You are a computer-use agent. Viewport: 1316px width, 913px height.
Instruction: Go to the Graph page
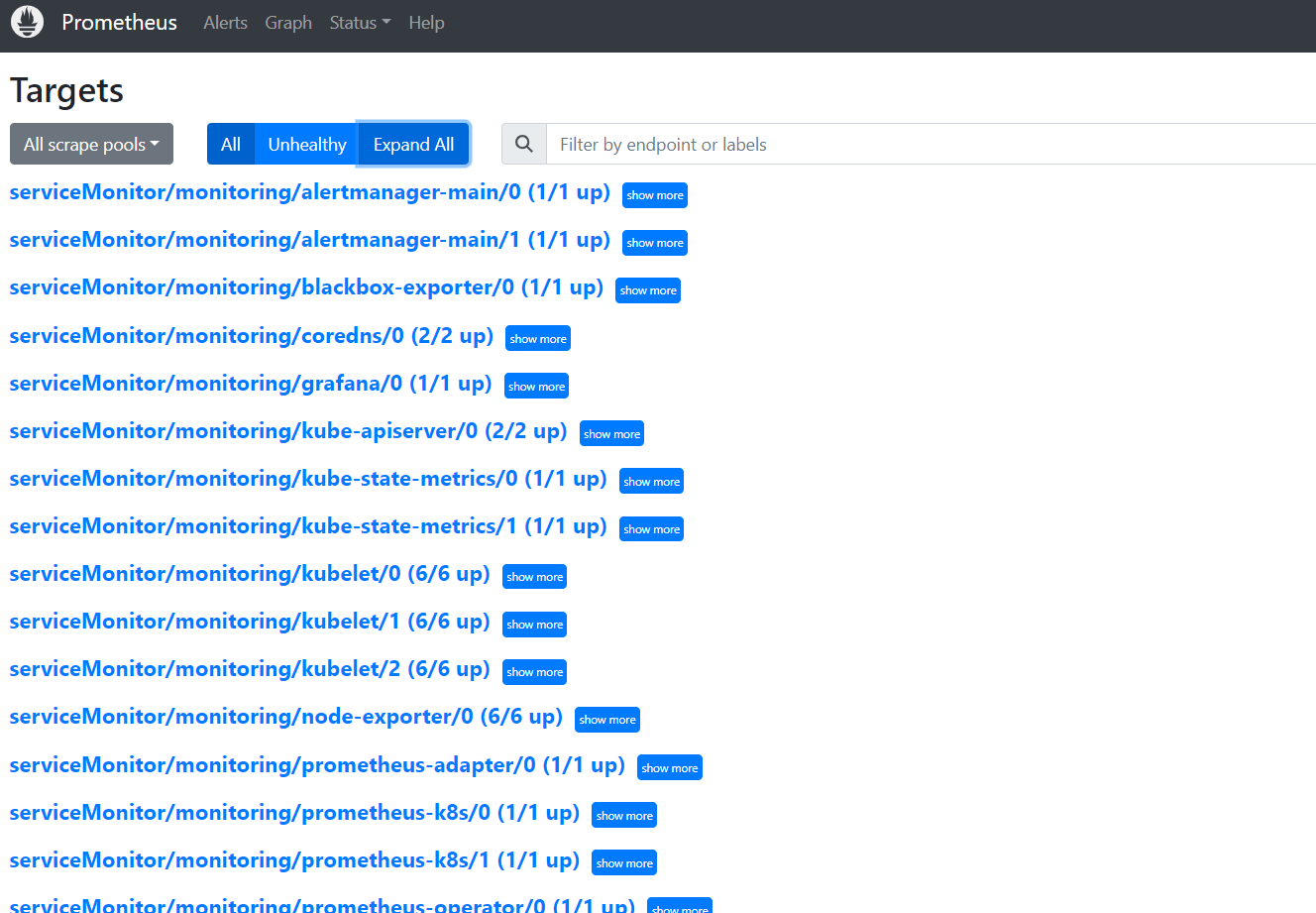(x=288, y=22)
